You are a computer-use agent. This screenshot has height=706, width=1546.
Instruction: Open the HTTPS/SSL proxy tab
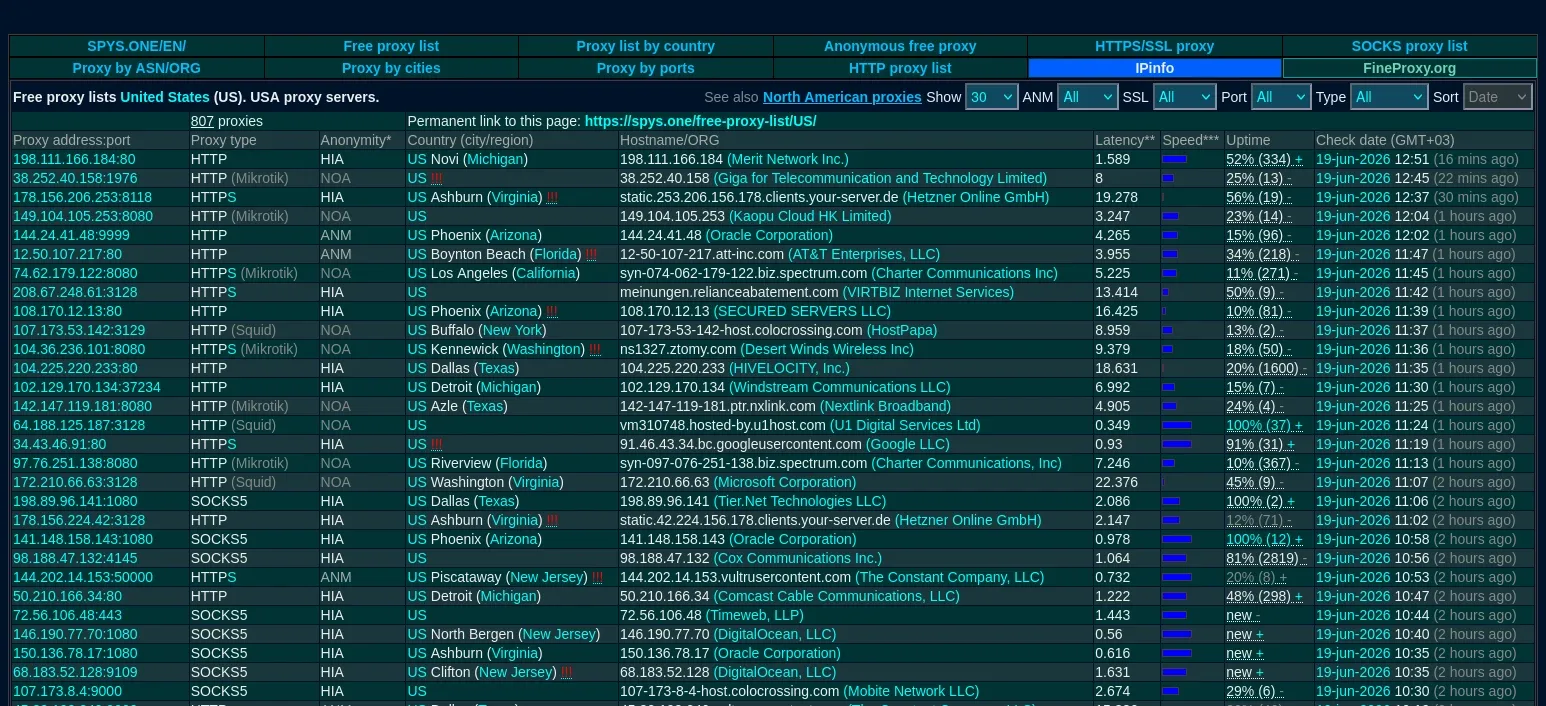[x=1155, y=46]
